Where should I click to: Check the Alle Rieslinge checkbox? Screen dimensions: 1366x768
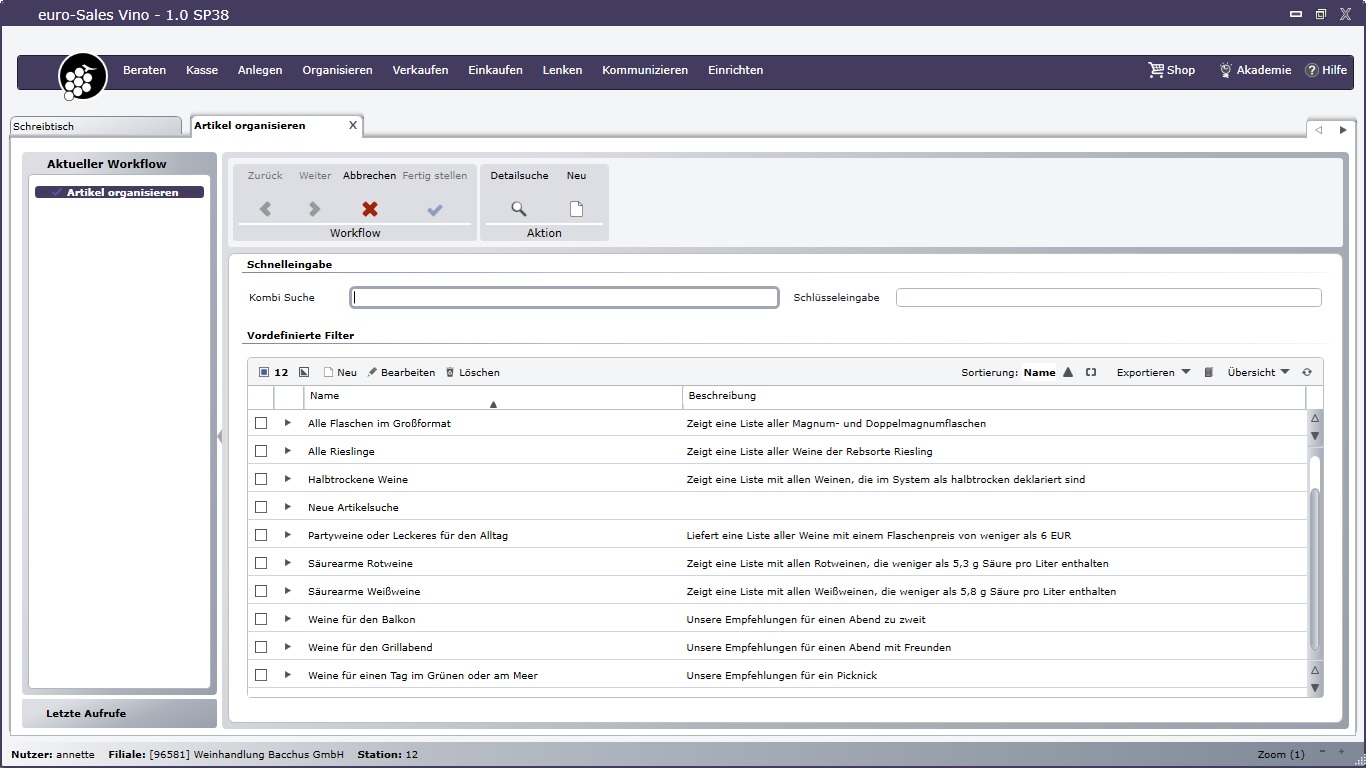tap(261, 451)
